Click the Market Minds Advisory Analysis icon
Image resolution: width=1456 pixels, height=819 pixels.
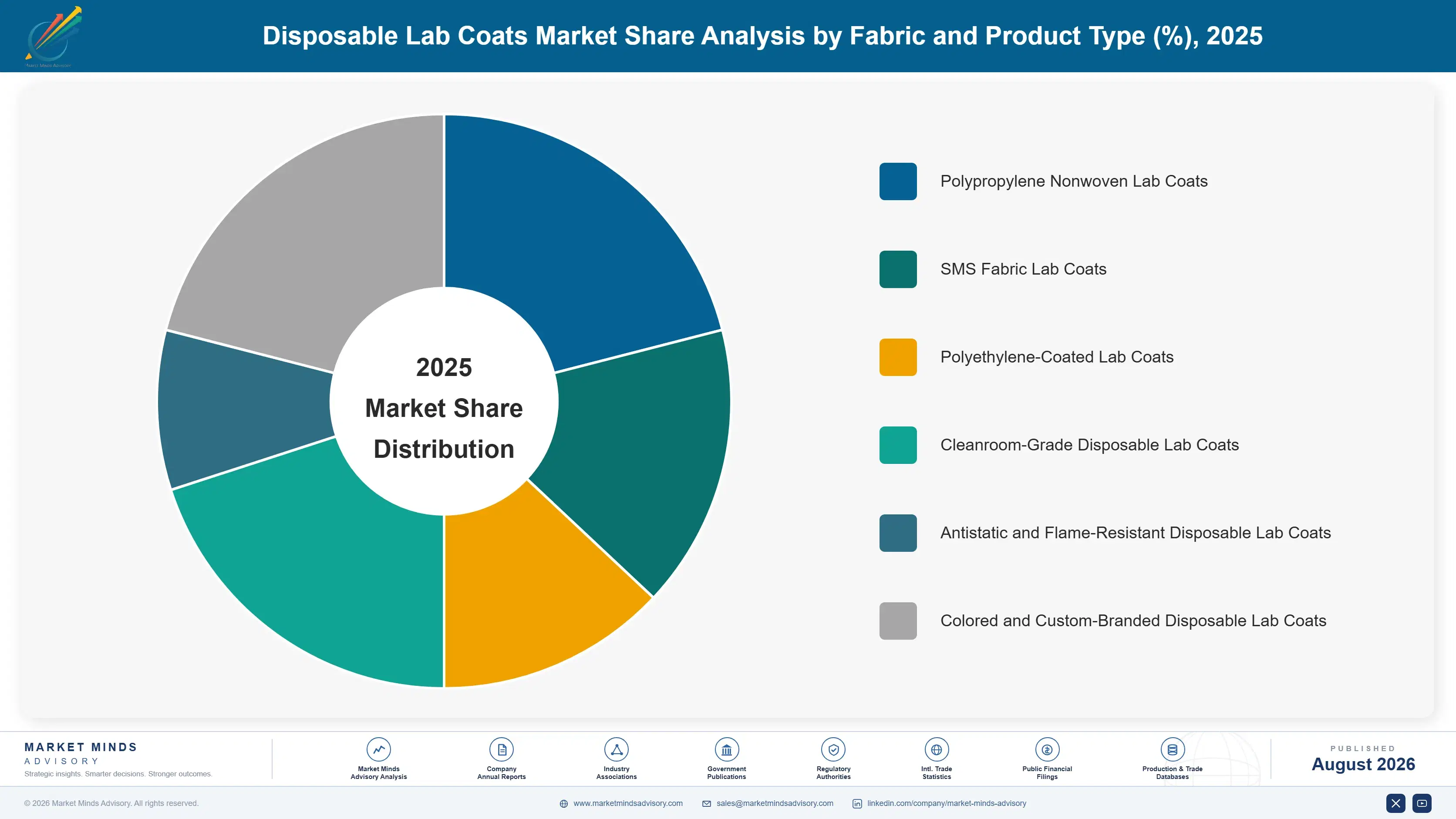click(379, 749)
